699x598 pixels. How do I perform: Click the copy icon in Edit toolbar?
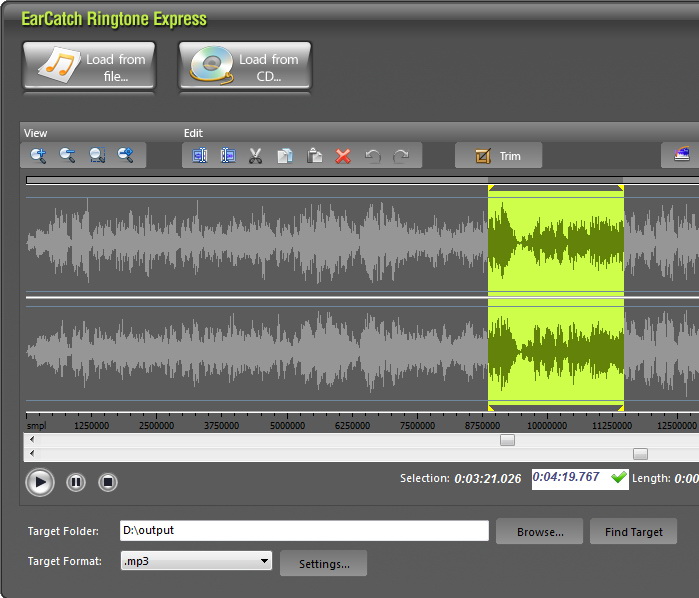285,156
